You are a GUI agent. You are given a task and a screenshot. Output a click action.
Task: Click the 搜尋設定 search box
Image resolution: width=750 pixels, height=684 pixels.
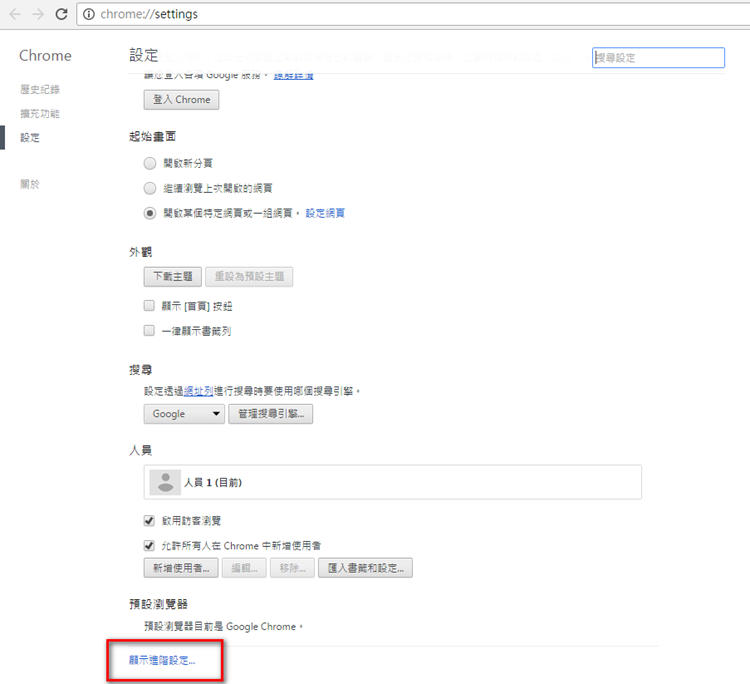[x=658, y=58]
